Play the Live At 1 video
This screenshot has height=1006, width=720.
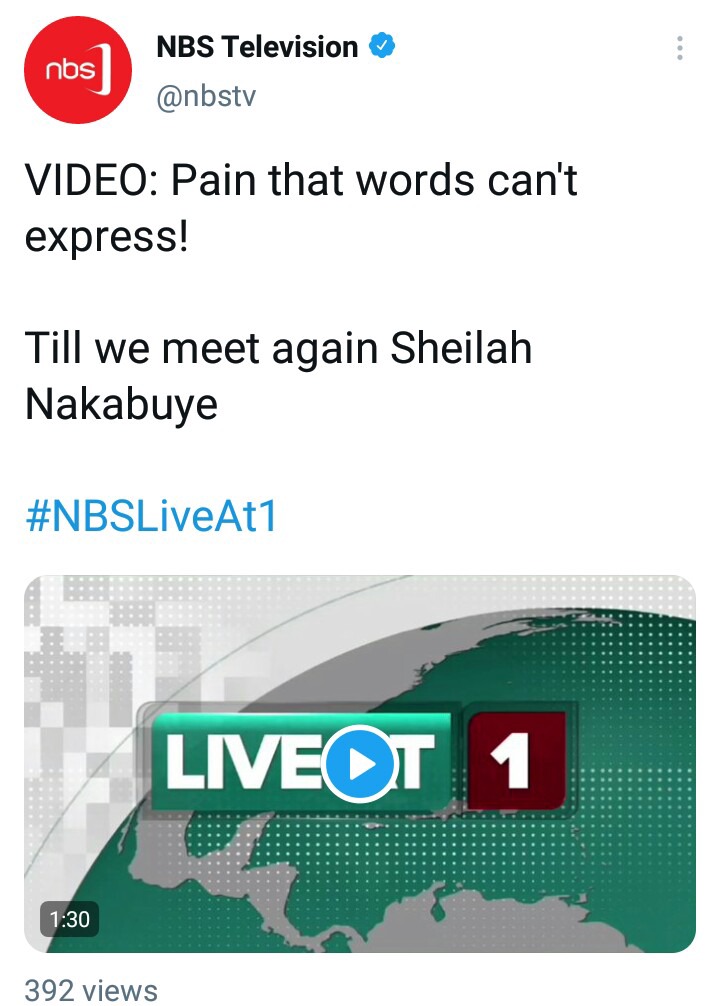coord(359,763)
